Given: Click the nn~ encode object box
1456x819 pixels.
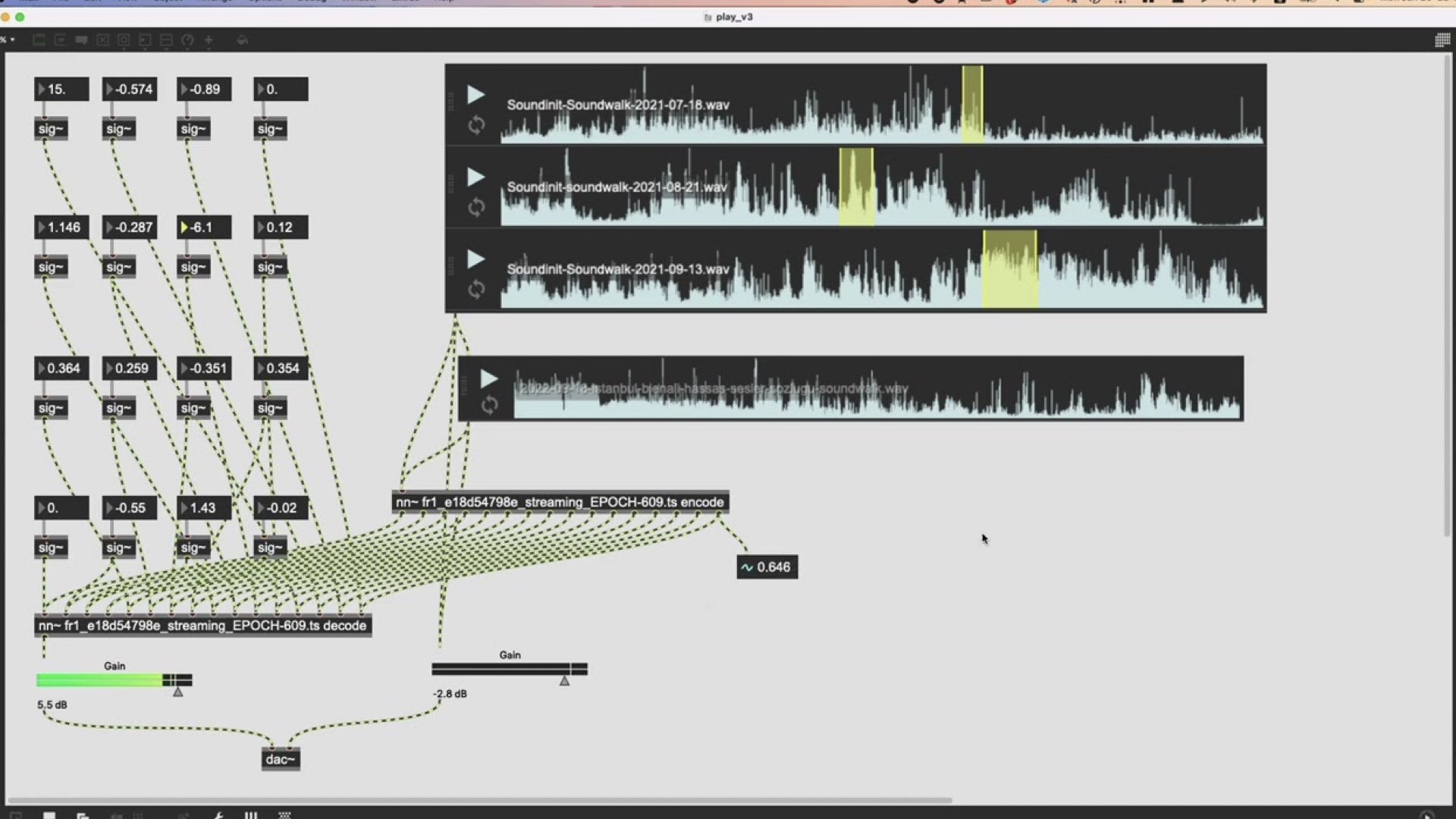Looking at the screenshot, I should coord(560,502).
